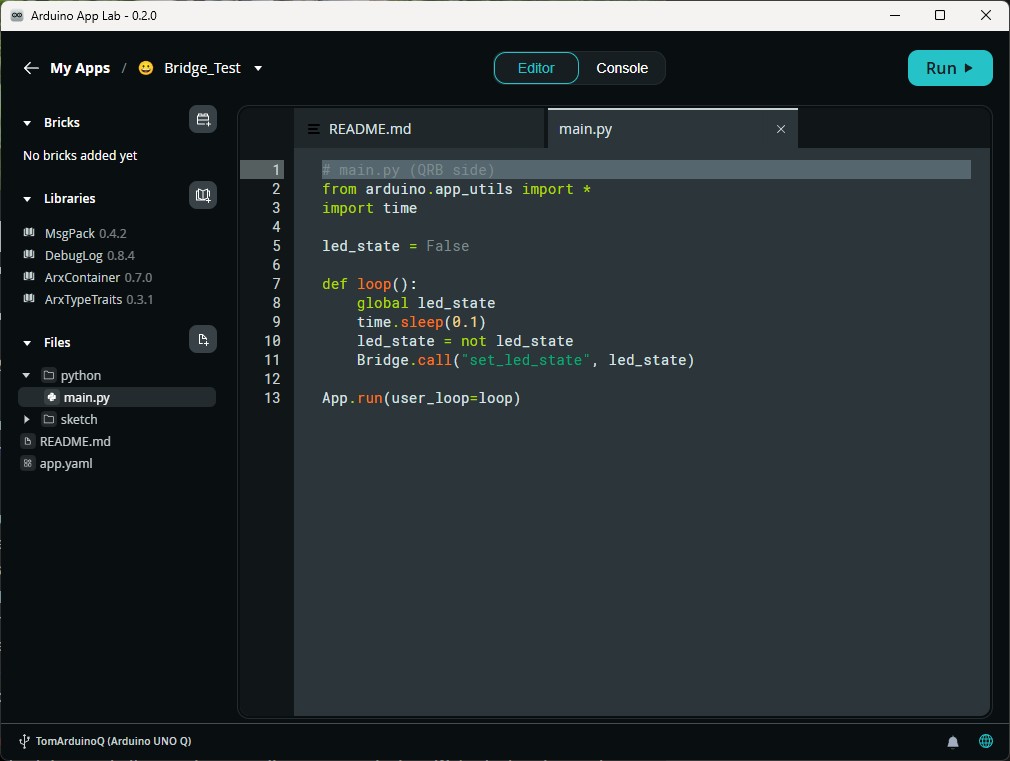Open the README.md tab

[x=371, y=128]
